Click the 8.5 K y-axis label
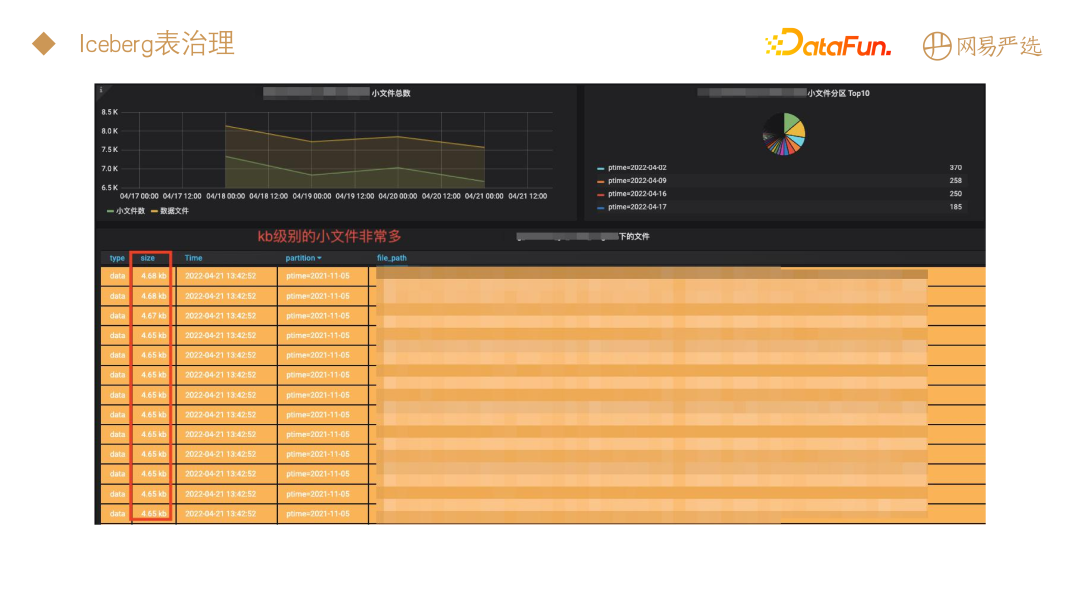1080x608 pixels. [x=110, y=112]
